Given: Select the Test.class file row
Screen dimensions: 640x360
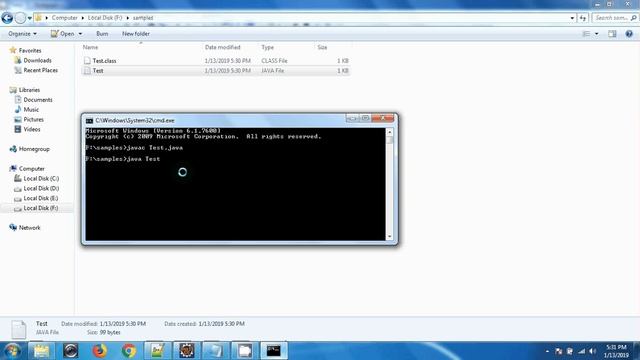Looking at the screenshot, I should pos(216,61).
